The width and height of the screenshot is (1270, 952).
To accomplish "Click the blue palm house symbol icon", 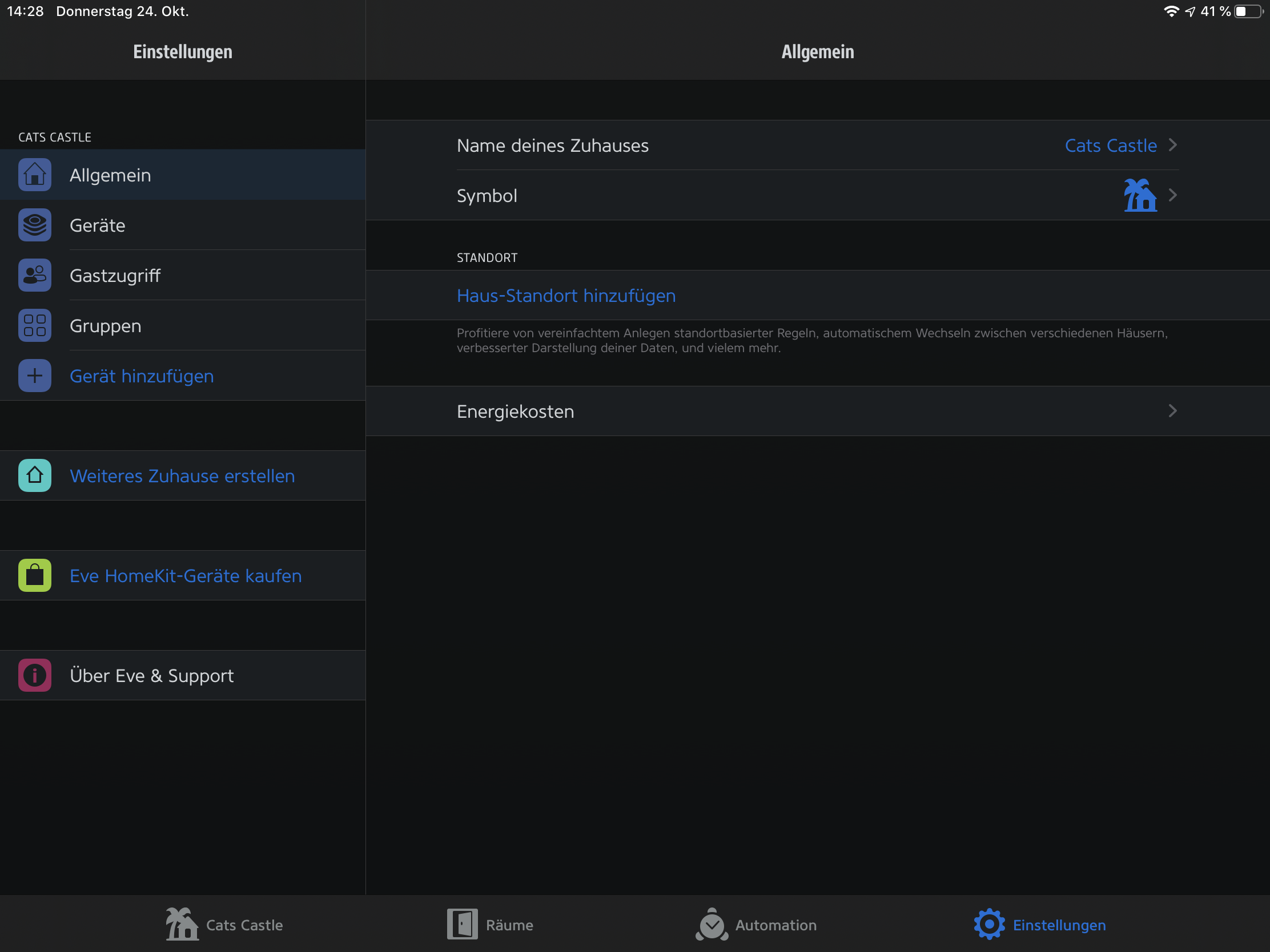I will [1140, 195].
